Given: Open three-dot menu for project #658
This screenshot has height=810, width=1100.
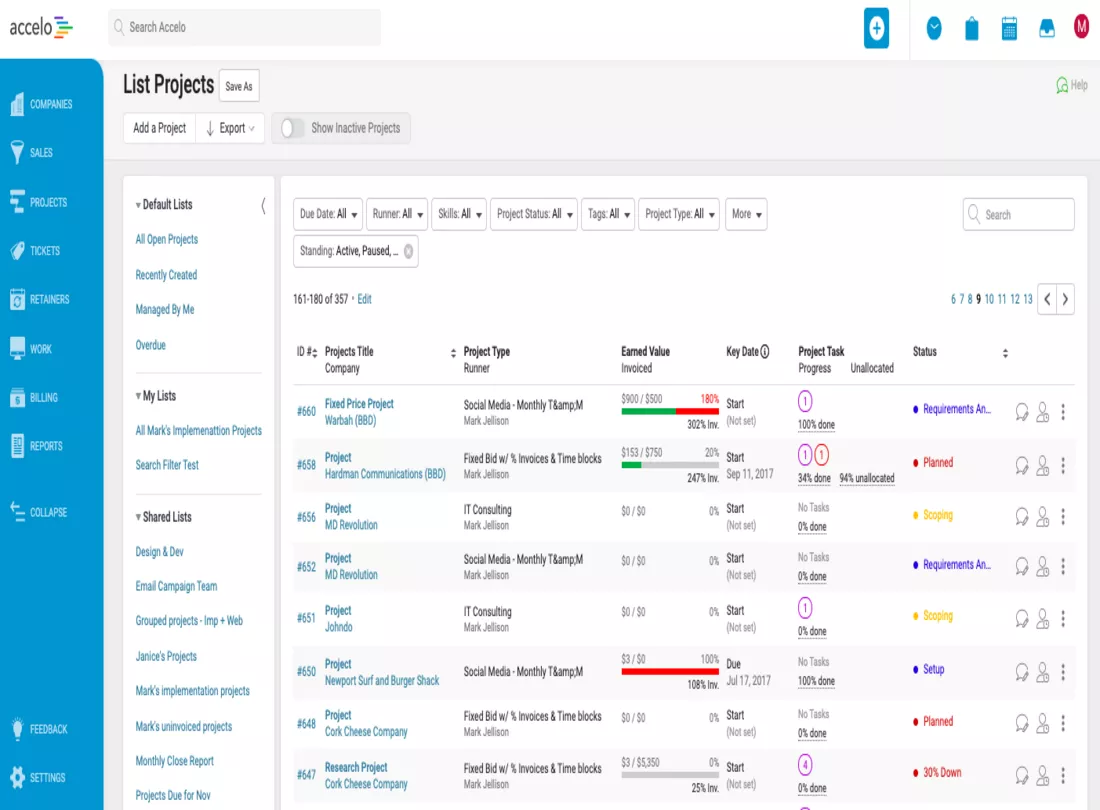Looking at the screenshot, I should [x=1063, y=465].
